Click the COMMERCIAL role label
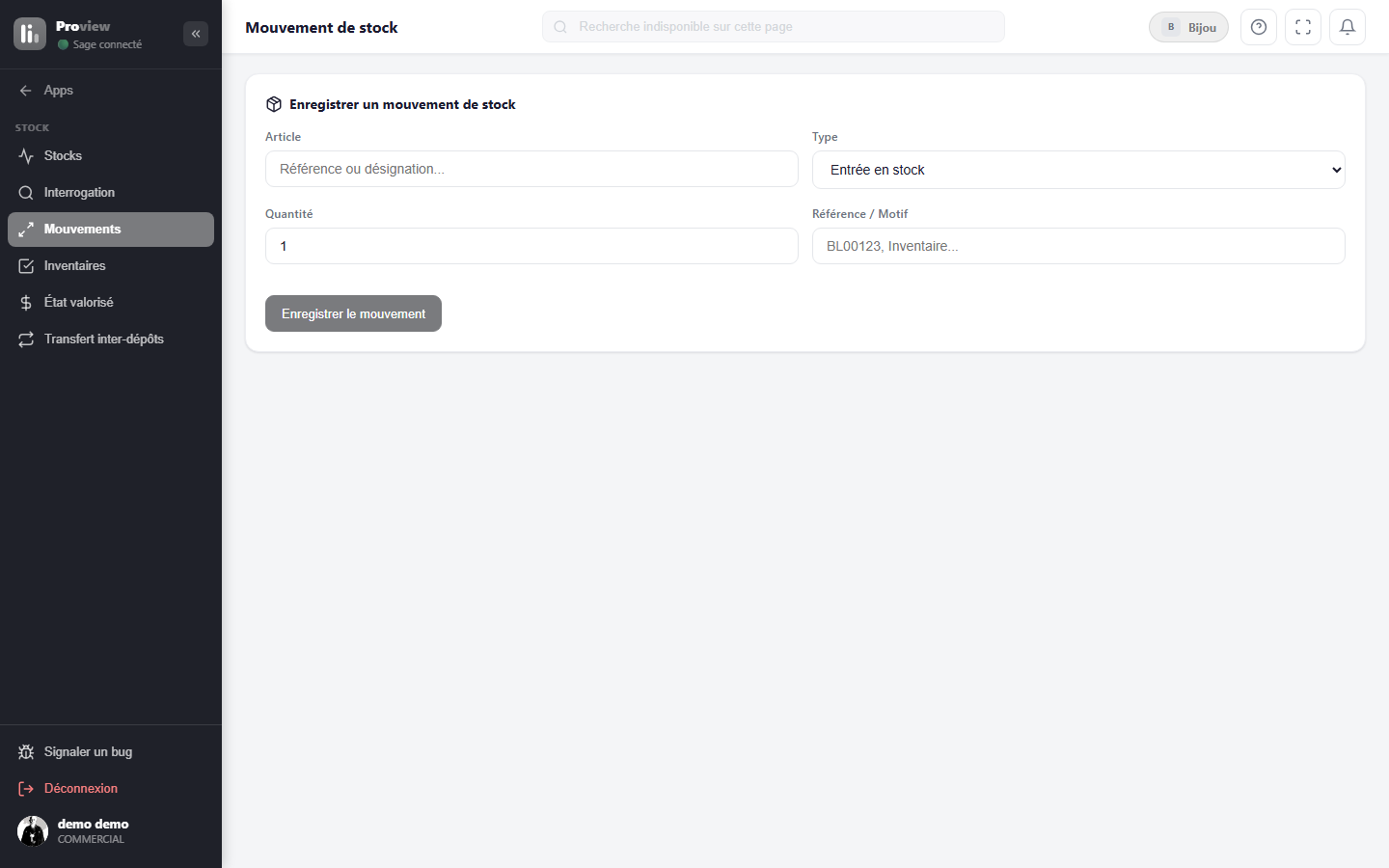The height and width of the screenshot is (868, 1389). pyautogui.click(x=91, y=839)
